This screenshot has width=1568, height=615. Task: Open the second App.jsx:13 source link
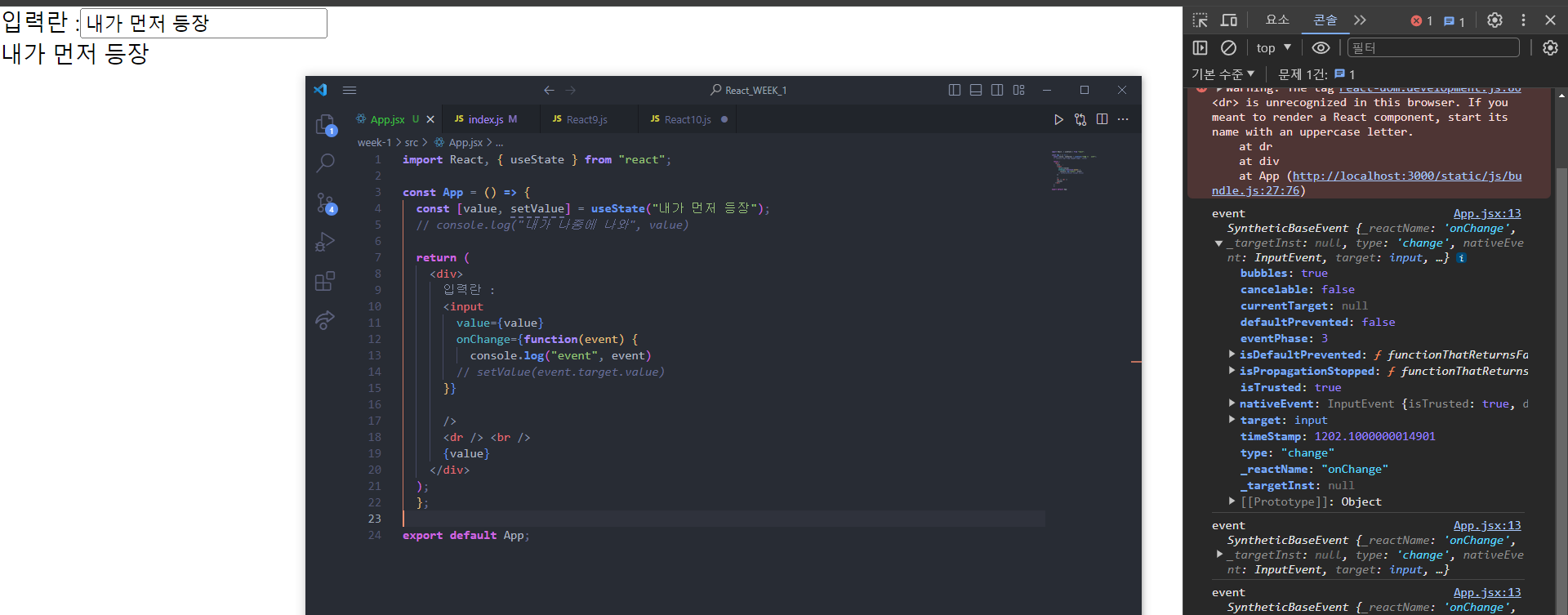pos(1487,525)
